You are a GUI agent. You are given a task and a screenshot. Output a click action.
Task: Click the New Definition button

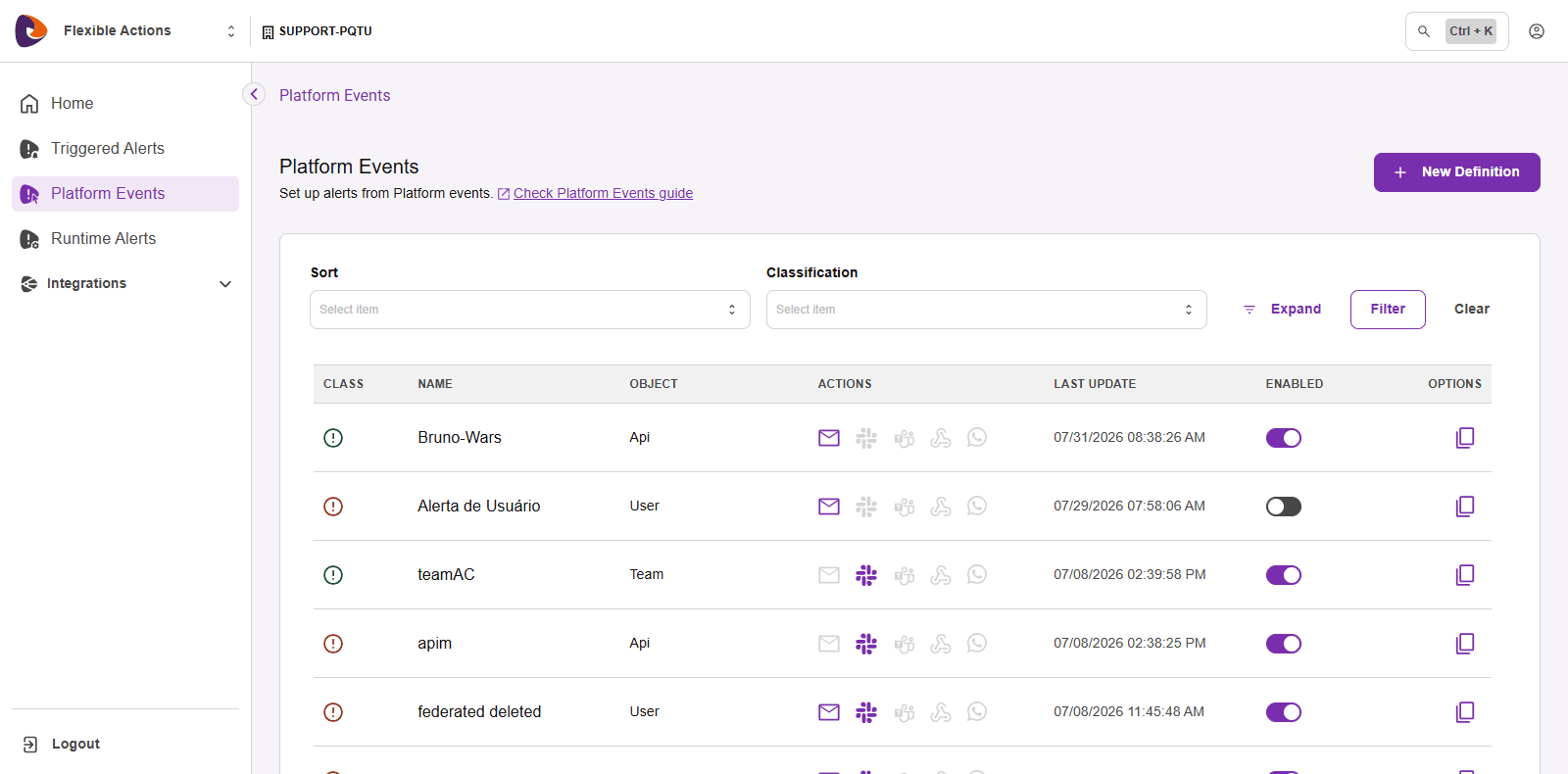(x=1457, y=172)
